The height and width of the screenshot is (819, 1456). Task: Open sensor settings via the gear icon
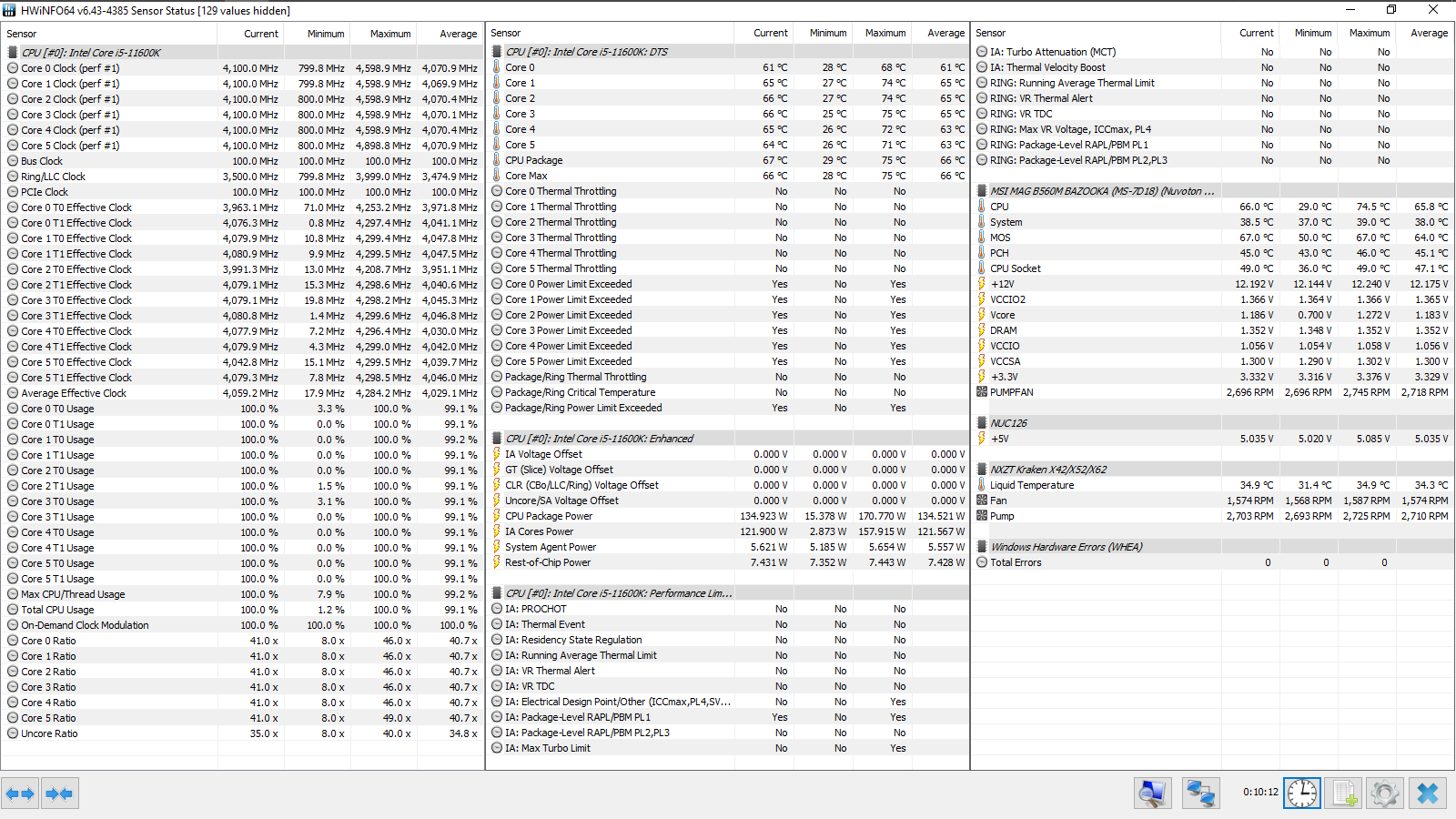(x=1385, y=794)
